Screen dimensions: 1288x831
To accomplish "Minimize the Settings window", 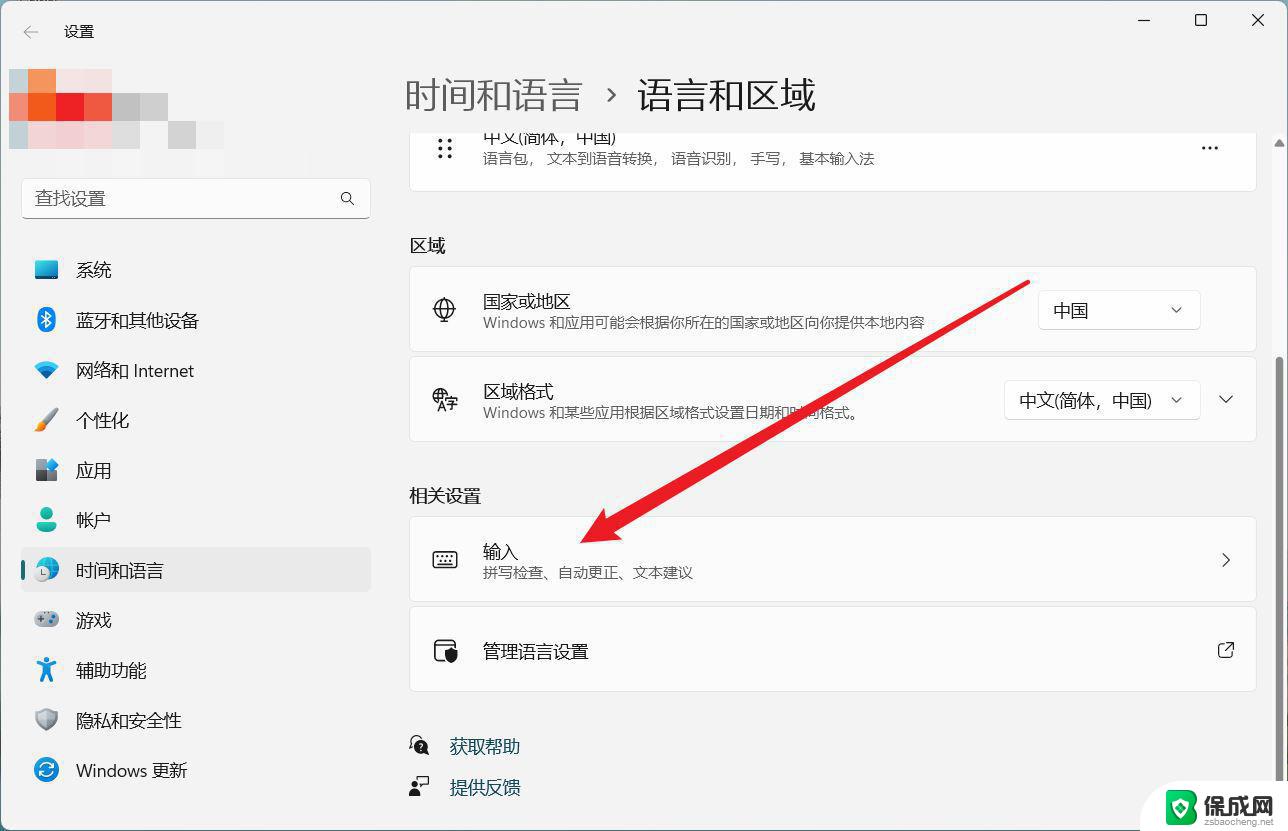I will pos(1143,20).
